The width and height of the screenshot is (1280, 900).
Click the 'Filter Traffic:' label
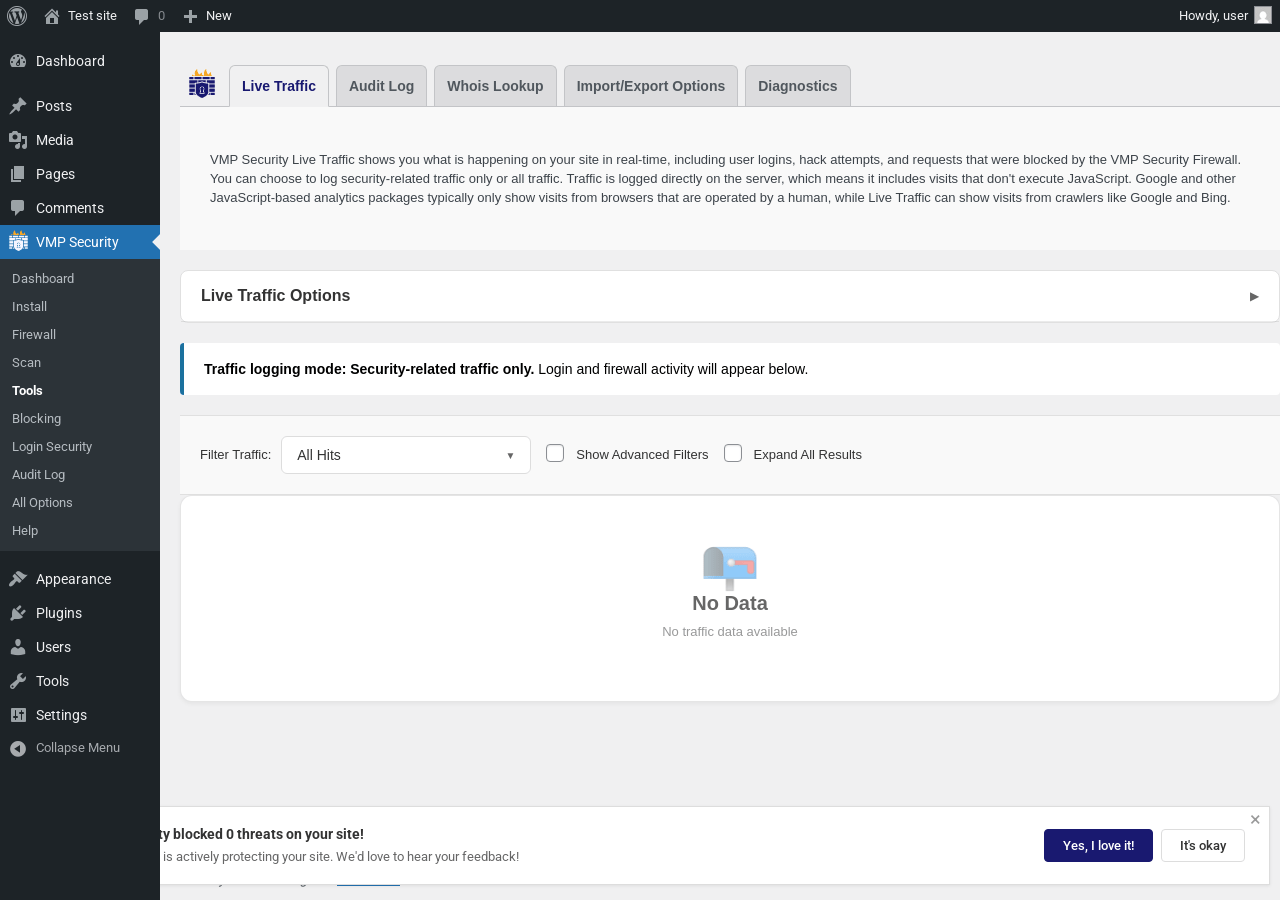click(235, 455)
